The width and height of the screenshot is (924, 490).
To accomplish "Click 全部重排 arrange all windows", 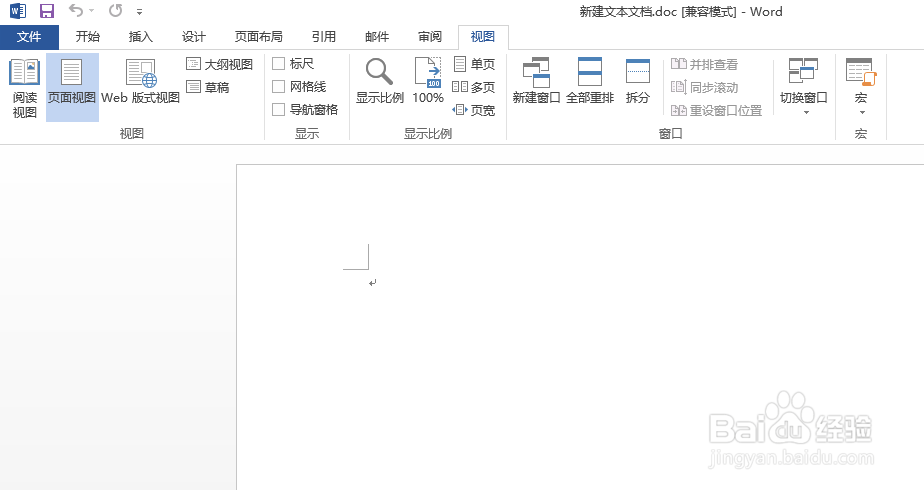I will [x=590, y=81].
